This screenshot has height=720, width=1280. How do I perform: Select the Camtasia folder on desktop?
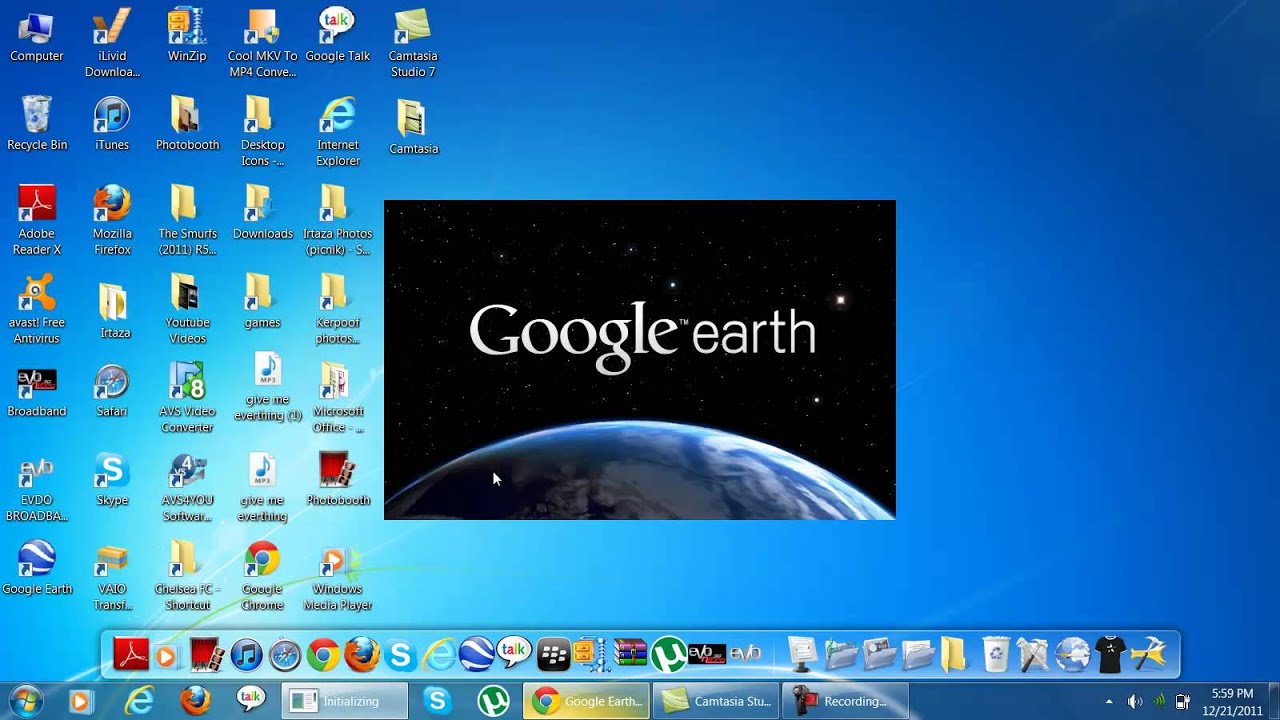pyautogui.click(x=413, y=127)
